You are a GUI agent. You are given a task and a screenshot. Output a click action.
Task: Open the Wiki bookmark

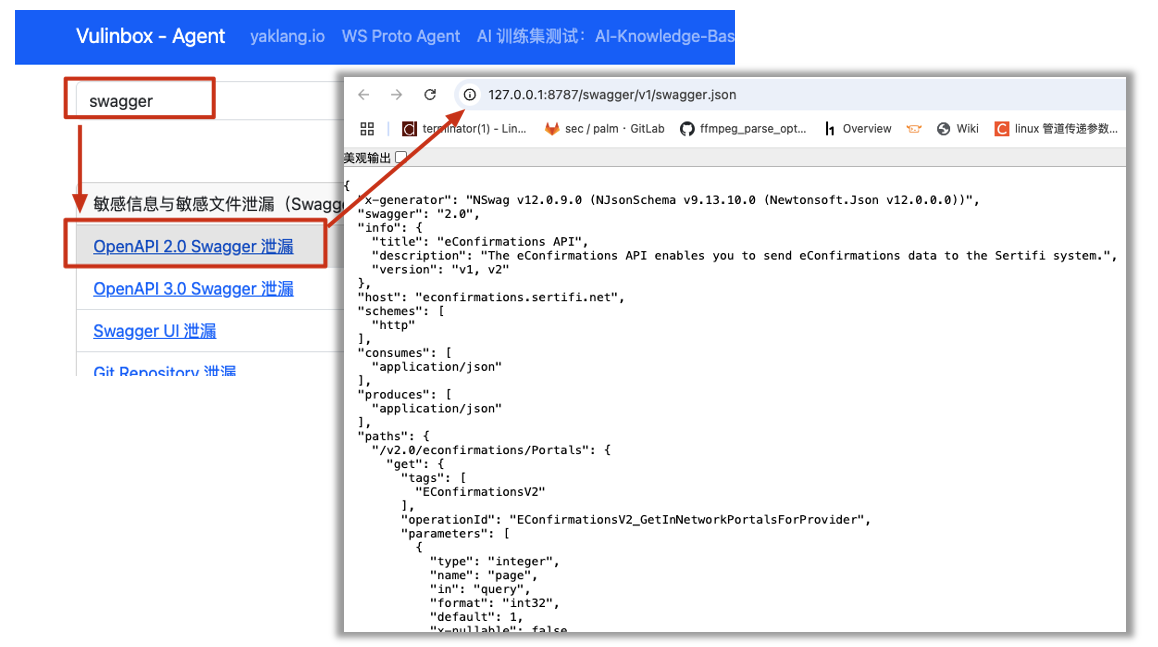pyautogui.click(x=958, y=129)
